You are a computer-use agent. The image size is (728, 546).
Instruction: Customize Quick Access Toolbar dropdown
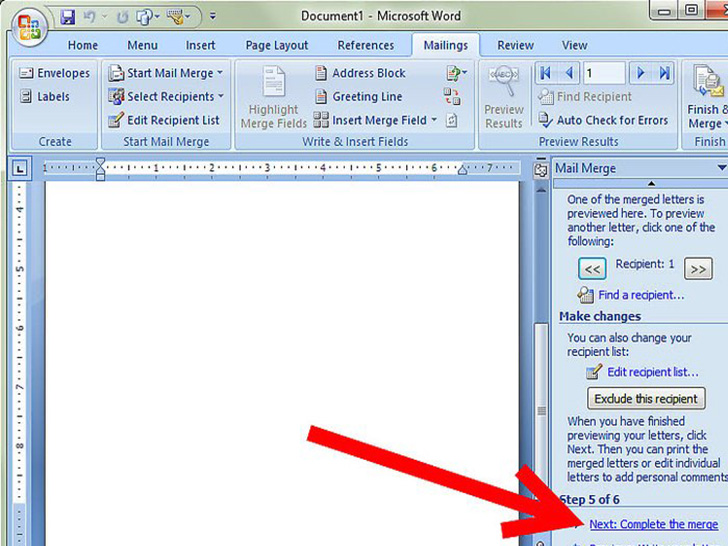coord(213,17)
